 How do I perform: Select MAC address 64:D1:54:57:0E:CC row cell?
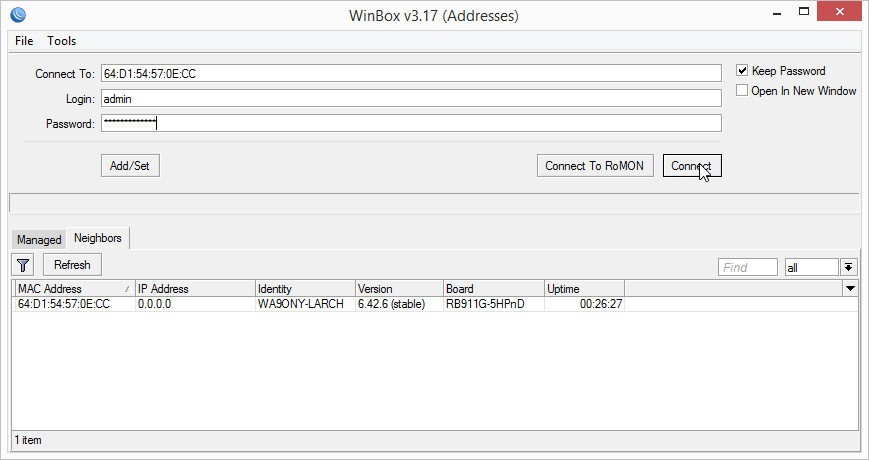click(x=74, y=304)
